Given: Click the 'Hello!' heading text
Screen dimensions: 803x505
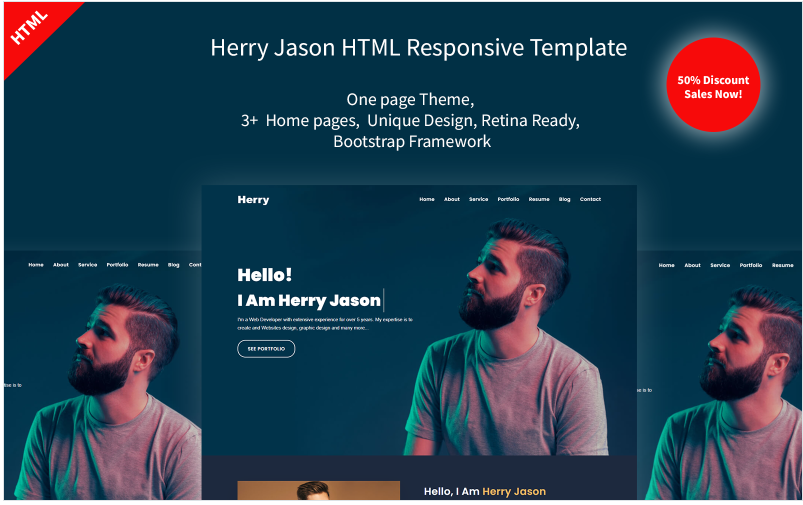Looking at the screenshot, I should 265,275.
